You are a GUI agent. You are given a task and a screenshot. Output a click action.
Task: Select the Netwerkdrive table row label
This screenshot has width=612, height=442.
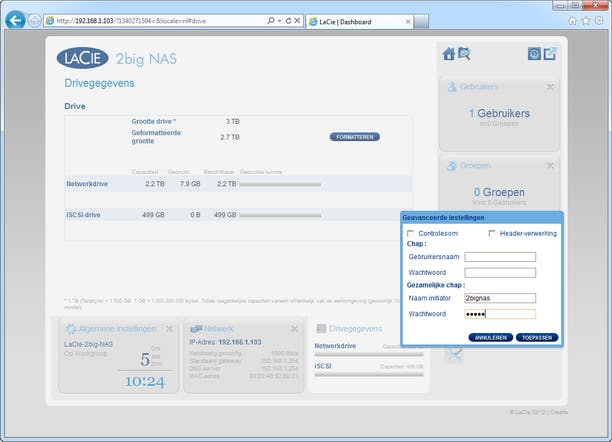87,184
